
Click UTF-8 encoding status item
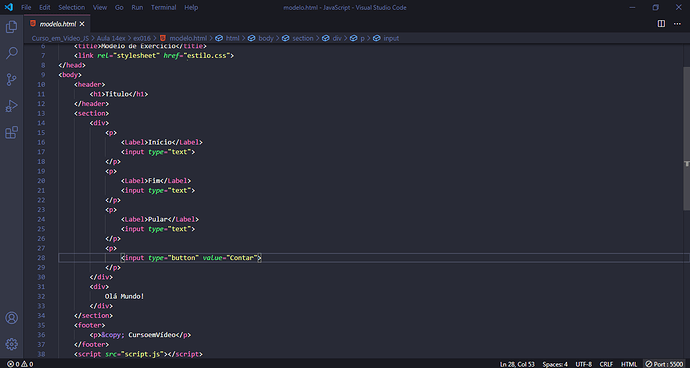click(x=584, y=364)
